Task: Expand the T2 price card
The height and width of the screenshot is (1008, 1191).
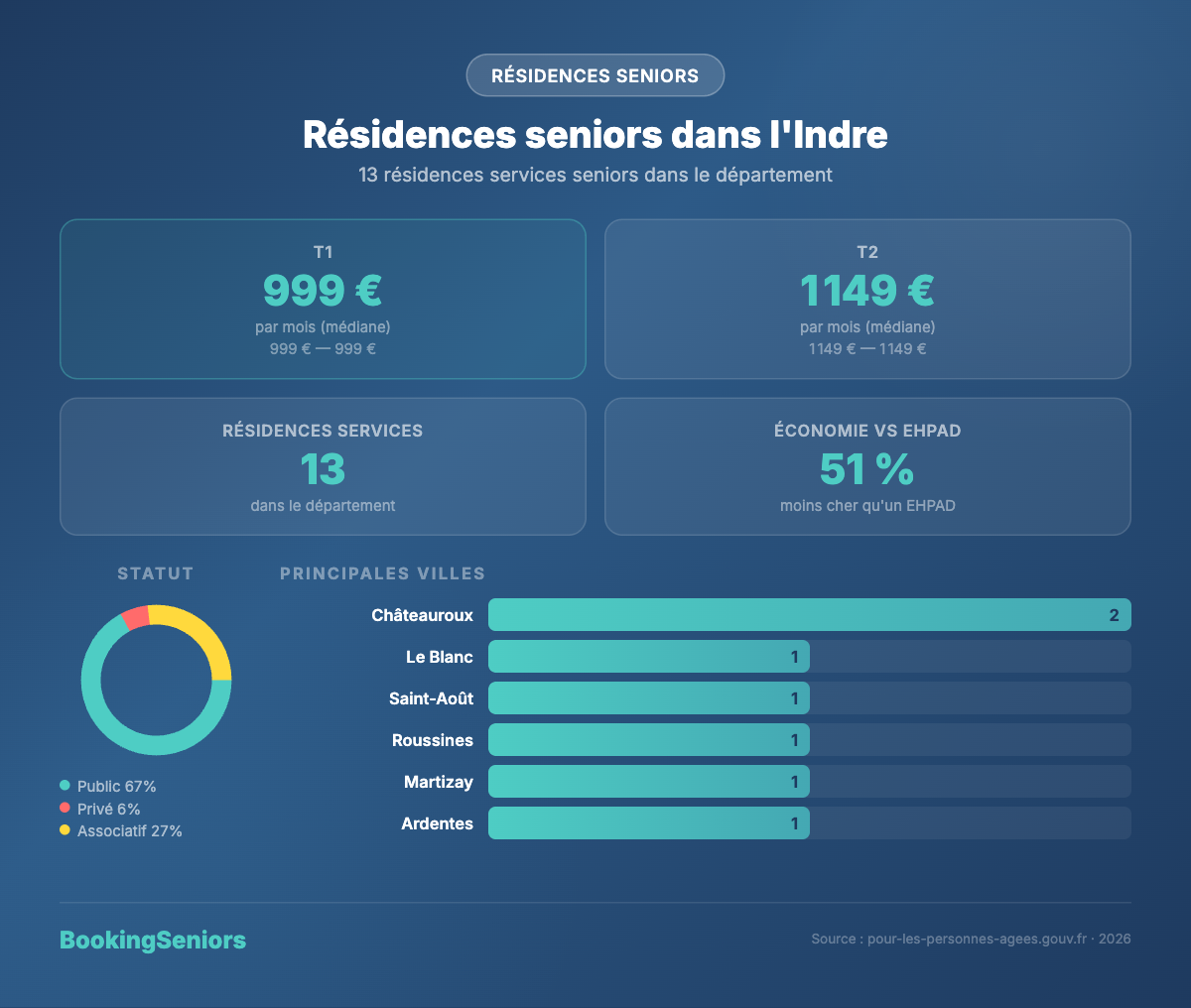Action: [x=866, y=299]
